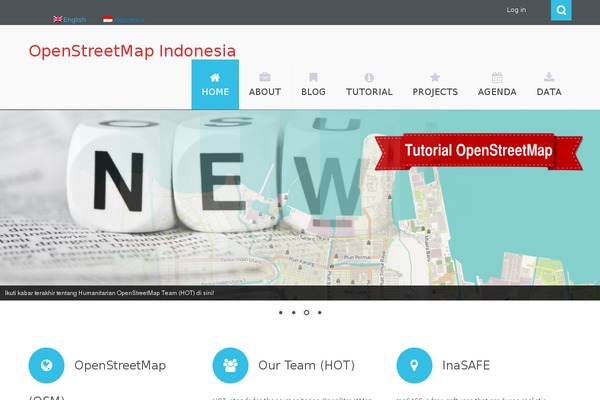Open the AGENDA menu item
Screen dimensions: 600x400
point(497,85)
